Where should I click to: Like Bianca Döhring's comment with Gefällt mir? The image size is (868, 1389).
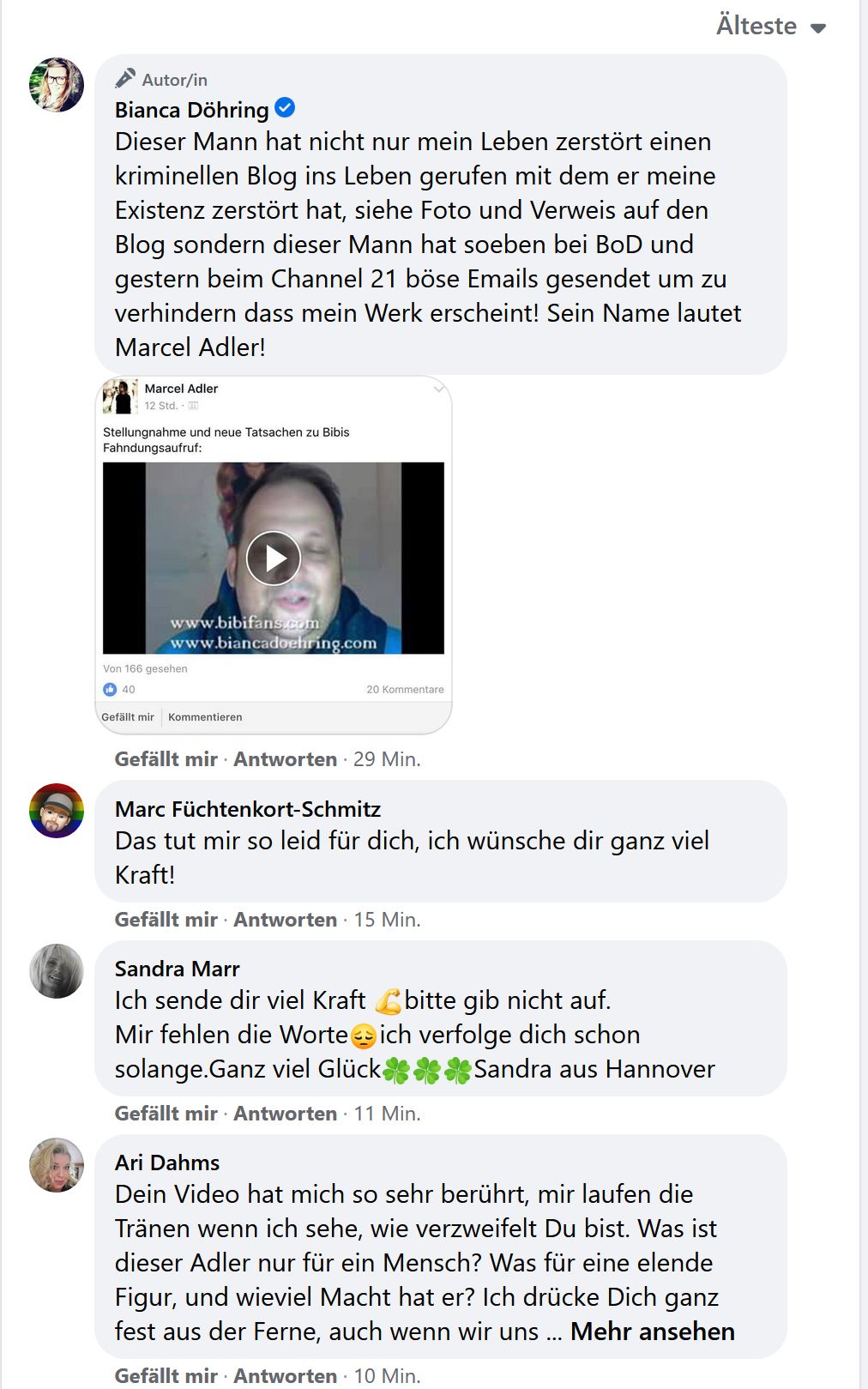(166, 759)
